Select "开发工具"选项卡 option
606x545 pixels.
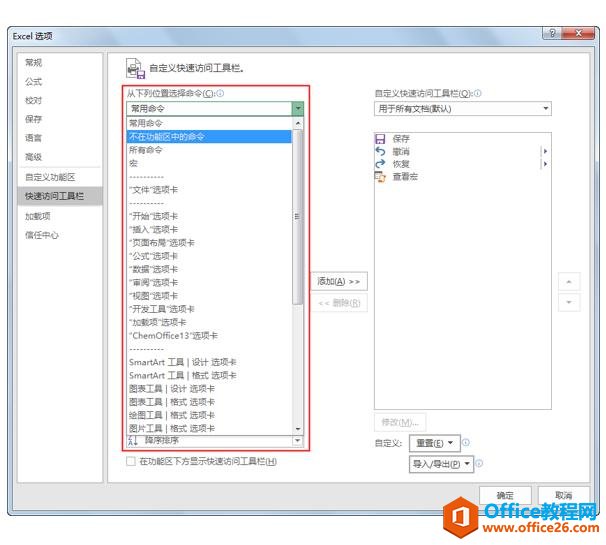(x=209, y=309)
